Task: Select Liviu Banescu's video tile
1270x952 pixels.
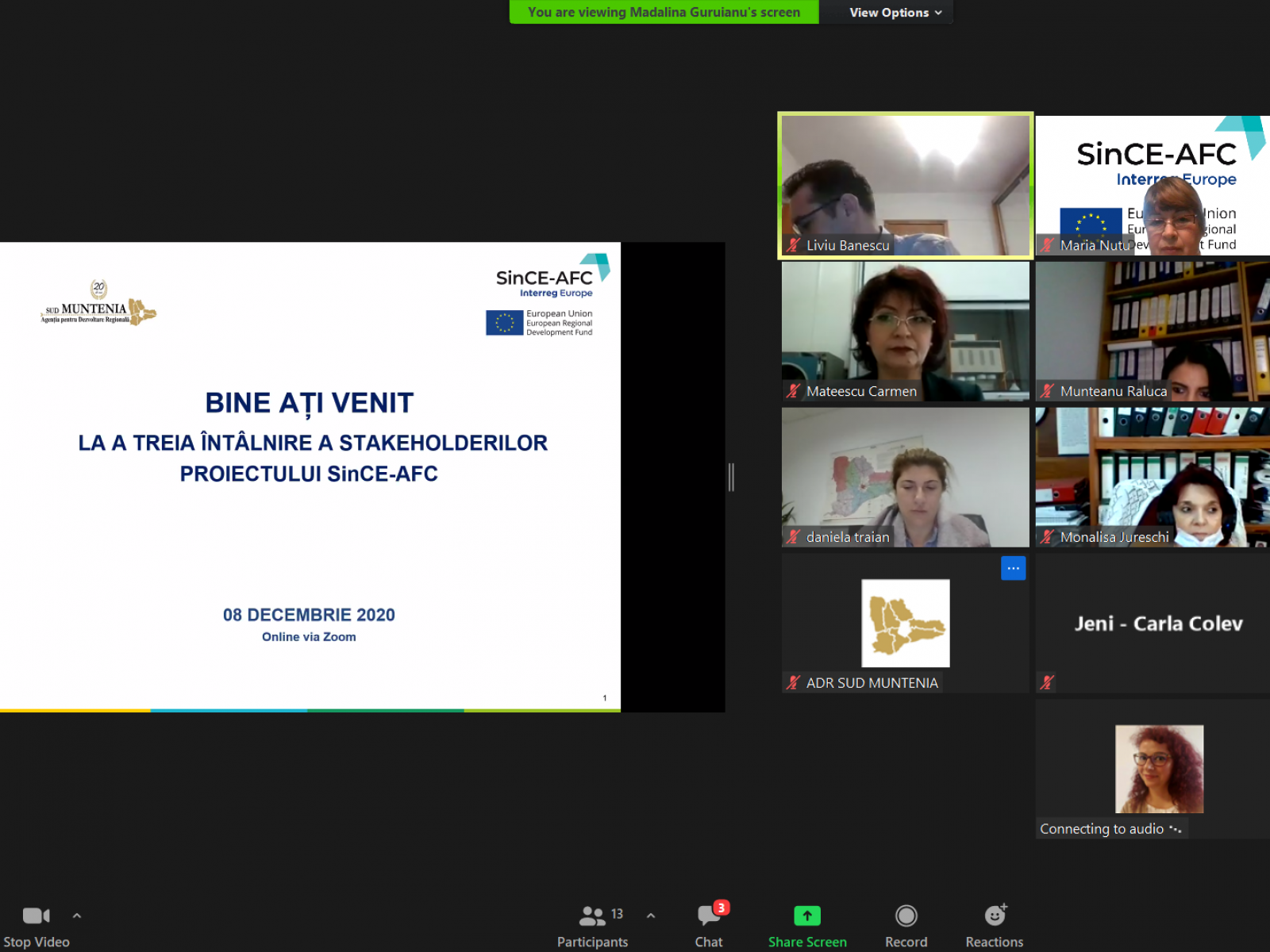Action: coord(905,186)
